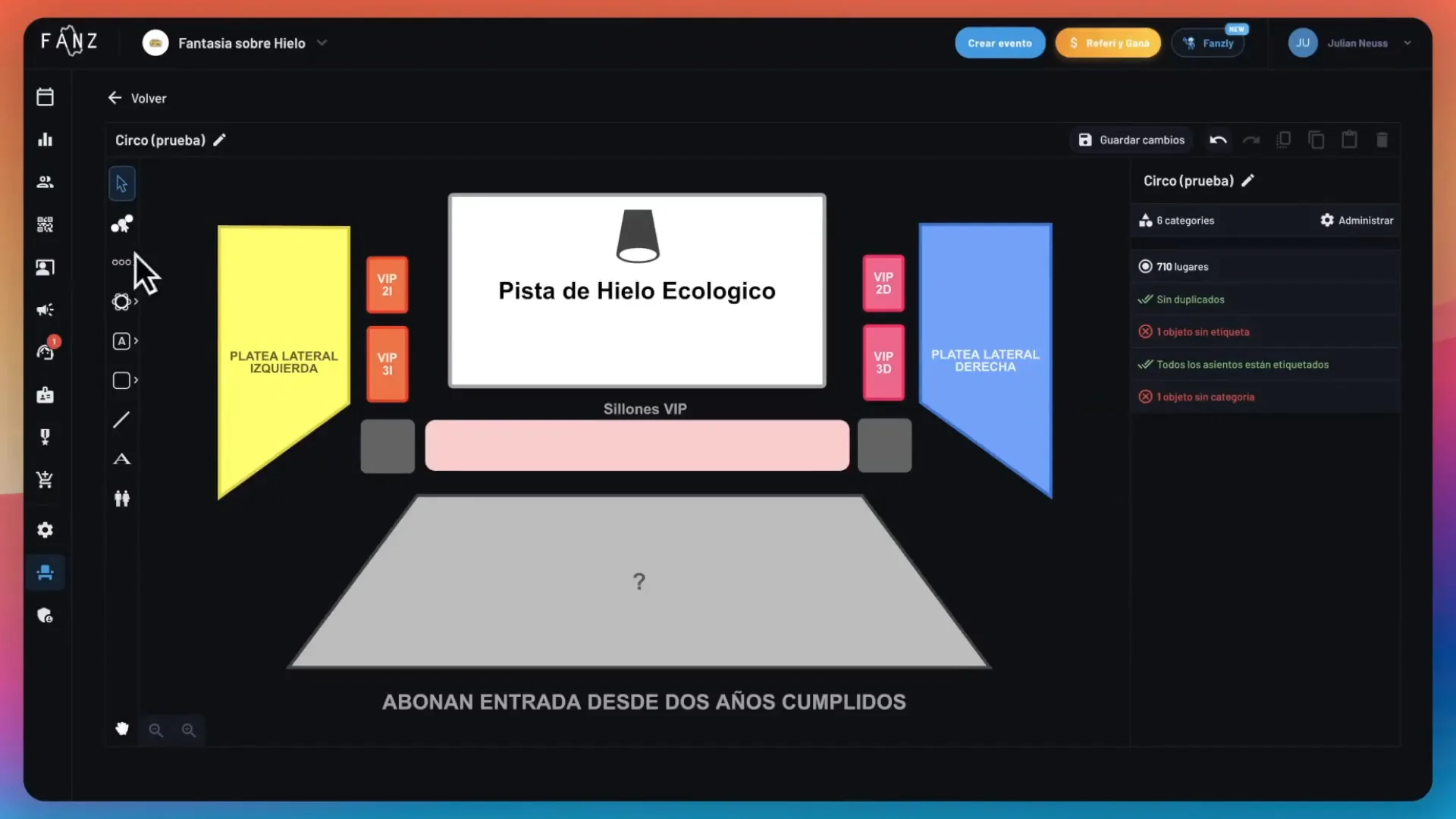Select the cursor pointer tool

coord(121,184)
